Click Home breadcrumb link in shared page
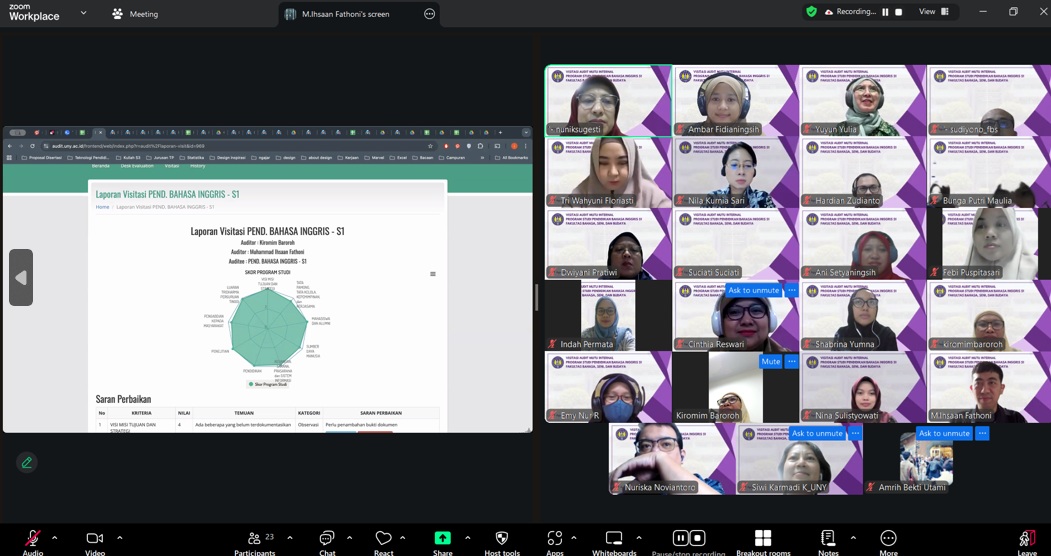Screen dimensions: 1051x556 [x=102, y=207]
